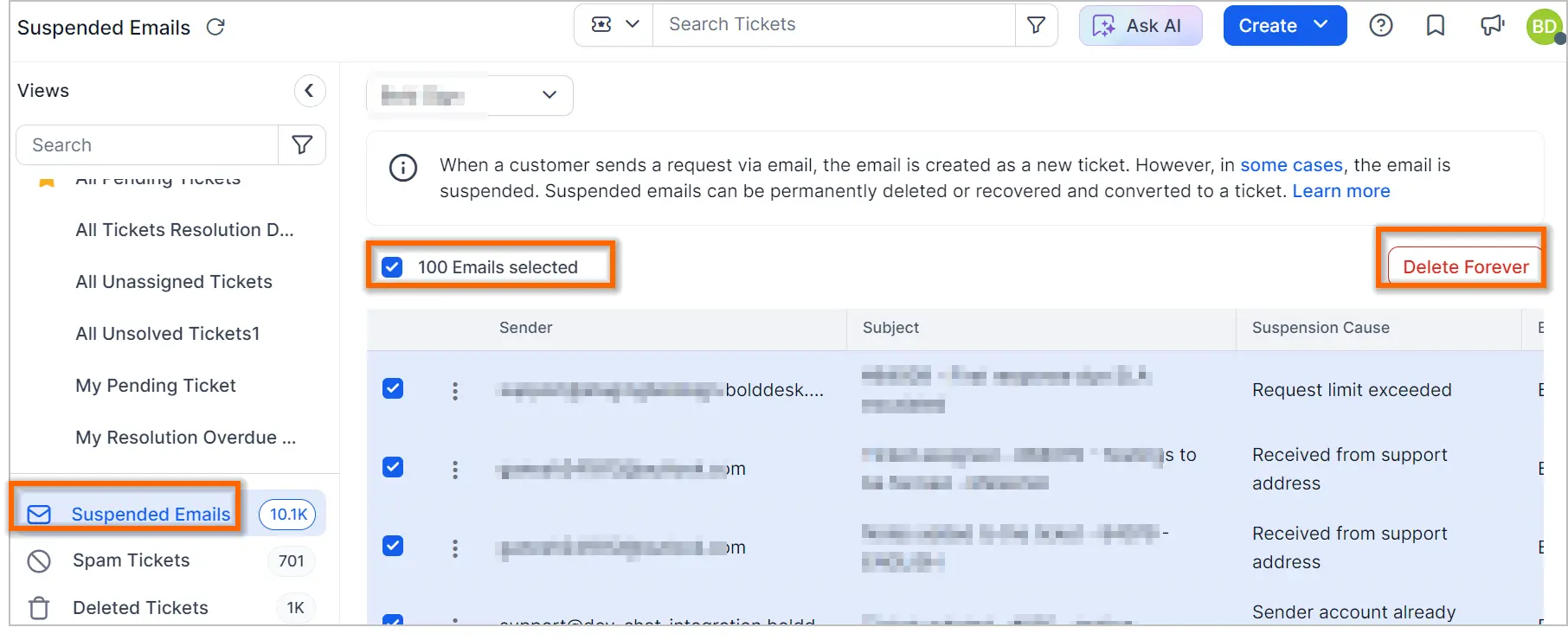1568x640 pixels.
Task: Open the announcements megaphone icon
Action: click(x=1493, y=26)
